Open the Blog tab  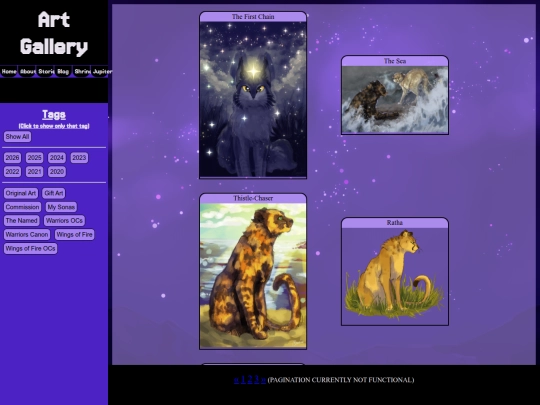tap(63, 72)
